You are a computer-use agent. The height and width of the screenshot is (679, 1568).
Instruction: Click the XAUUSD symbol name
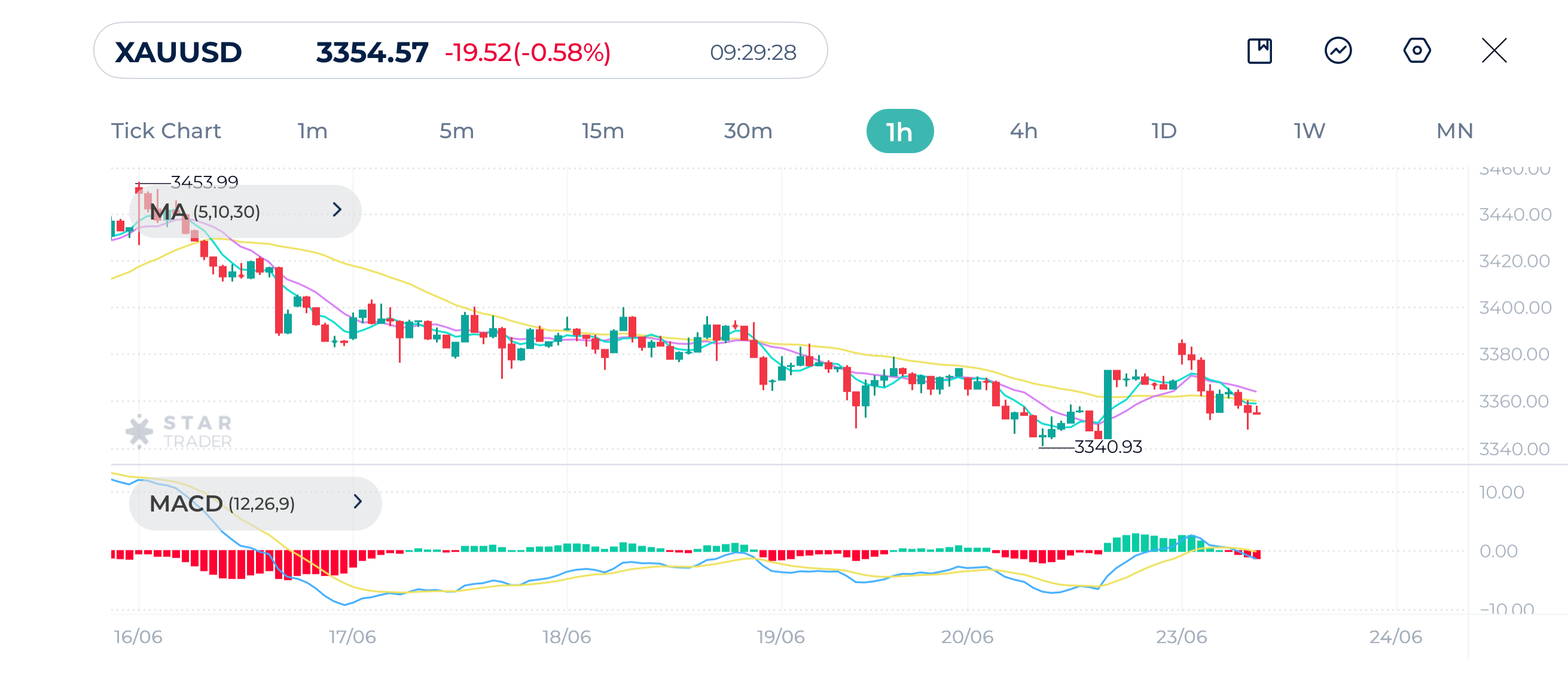[177, 53]
